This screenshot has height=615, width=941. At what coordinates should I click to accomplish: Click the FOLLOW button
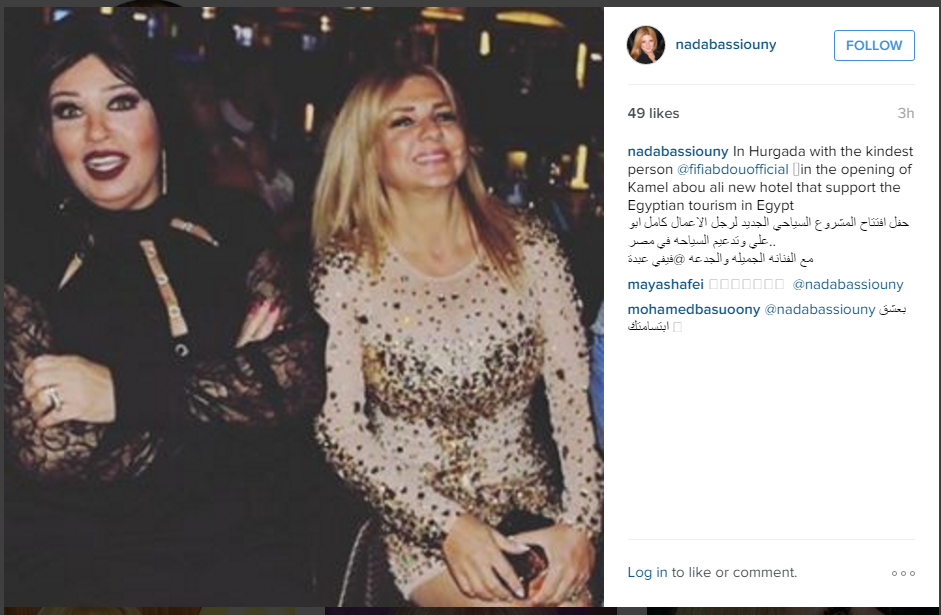(874, 45)
